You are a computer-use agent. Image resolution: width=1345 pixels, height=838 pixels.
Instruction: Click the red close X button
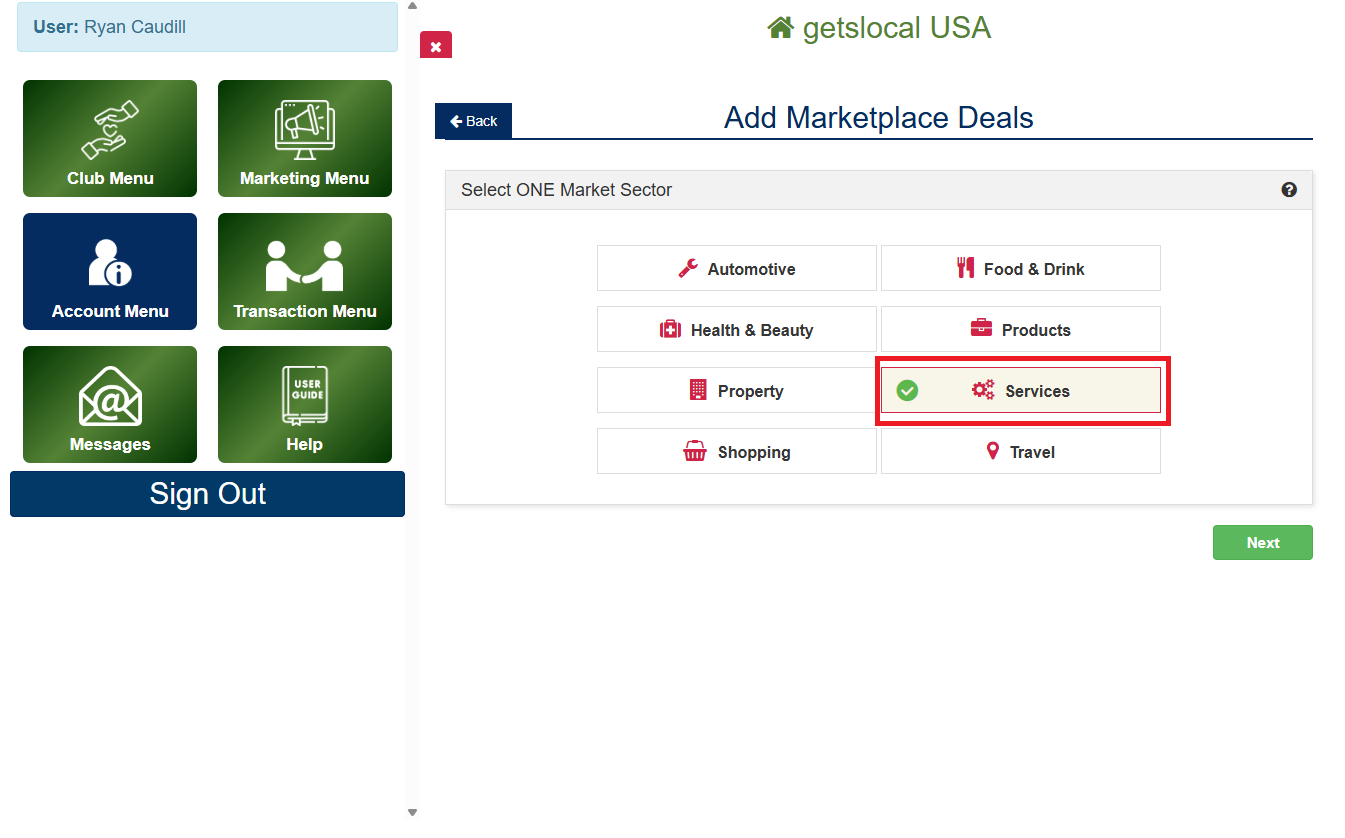pyautogui.click(x=436, y=46)
